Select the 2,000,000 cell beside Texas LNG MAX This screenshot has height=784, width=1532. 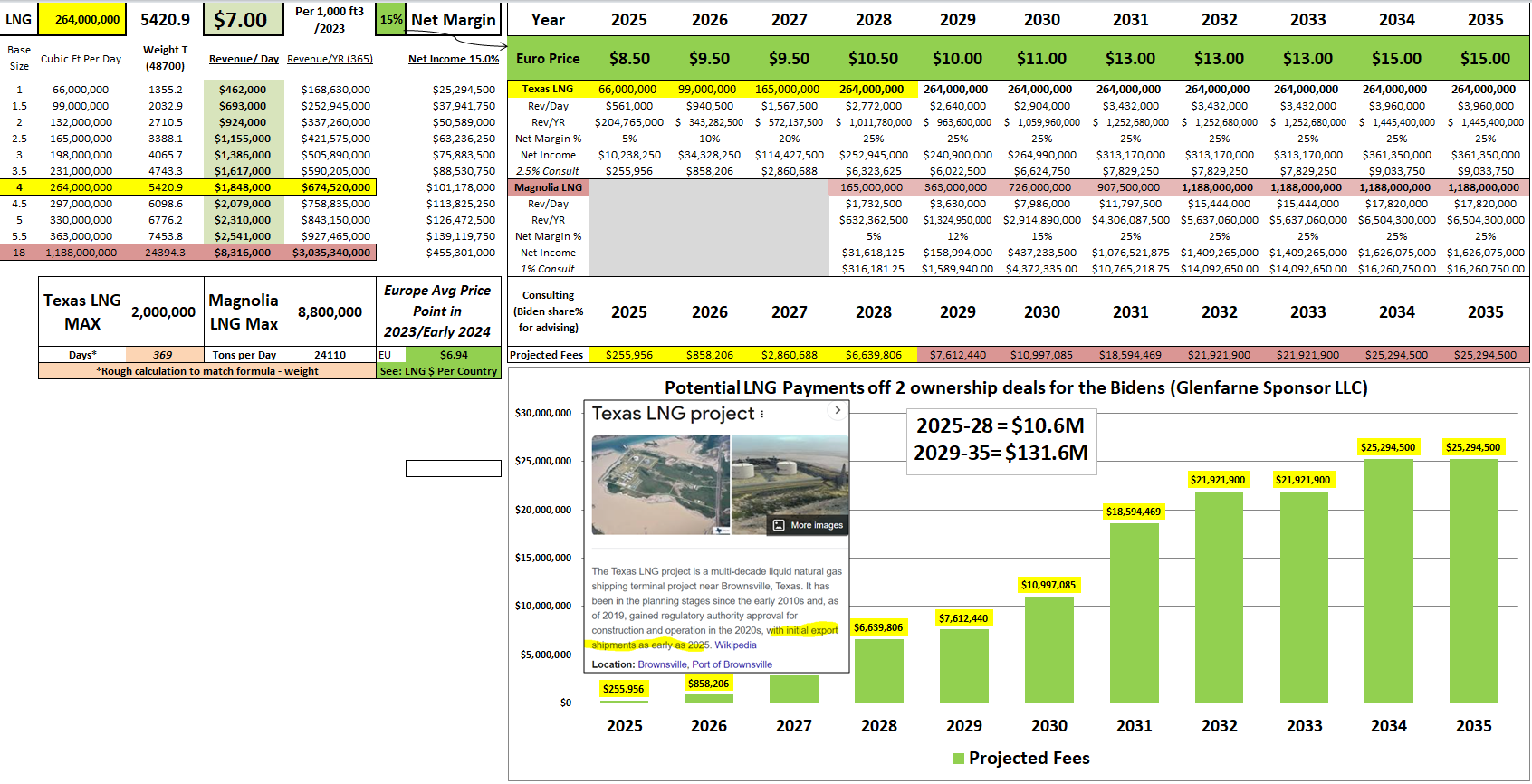[164, 312]
